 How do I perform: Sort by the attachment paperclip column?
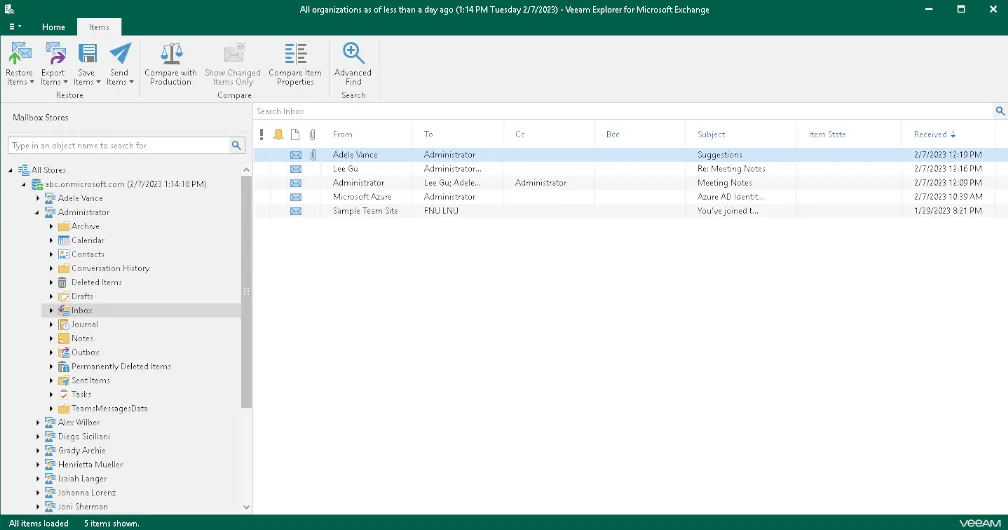click(312, 134)
